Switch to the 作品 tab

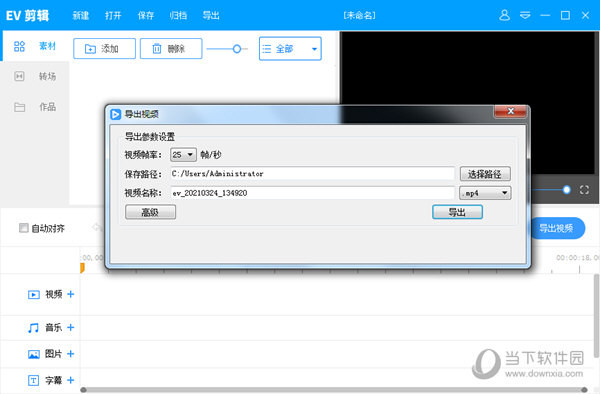click(x=35, y=107)
